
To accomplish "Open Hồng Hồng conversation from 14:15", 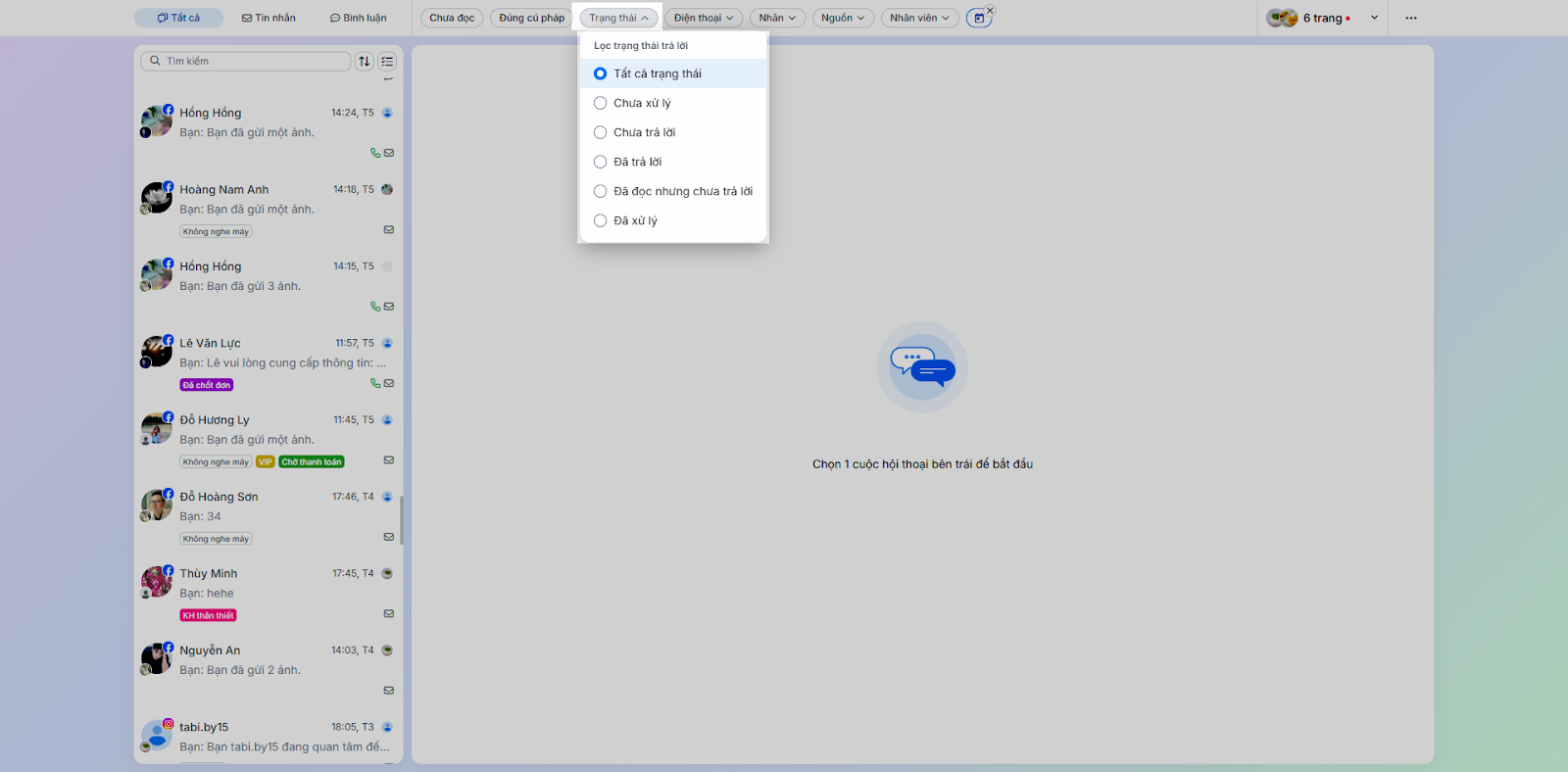I will [x=268, y=285].
